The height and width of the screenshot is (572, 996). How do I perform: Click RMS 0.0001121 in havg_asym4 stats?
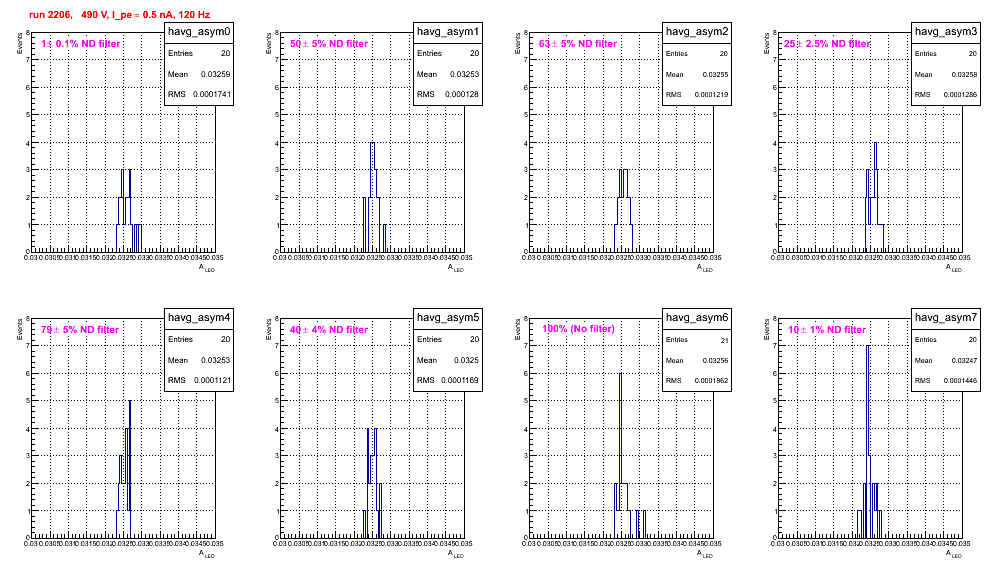tap(199, 381)
